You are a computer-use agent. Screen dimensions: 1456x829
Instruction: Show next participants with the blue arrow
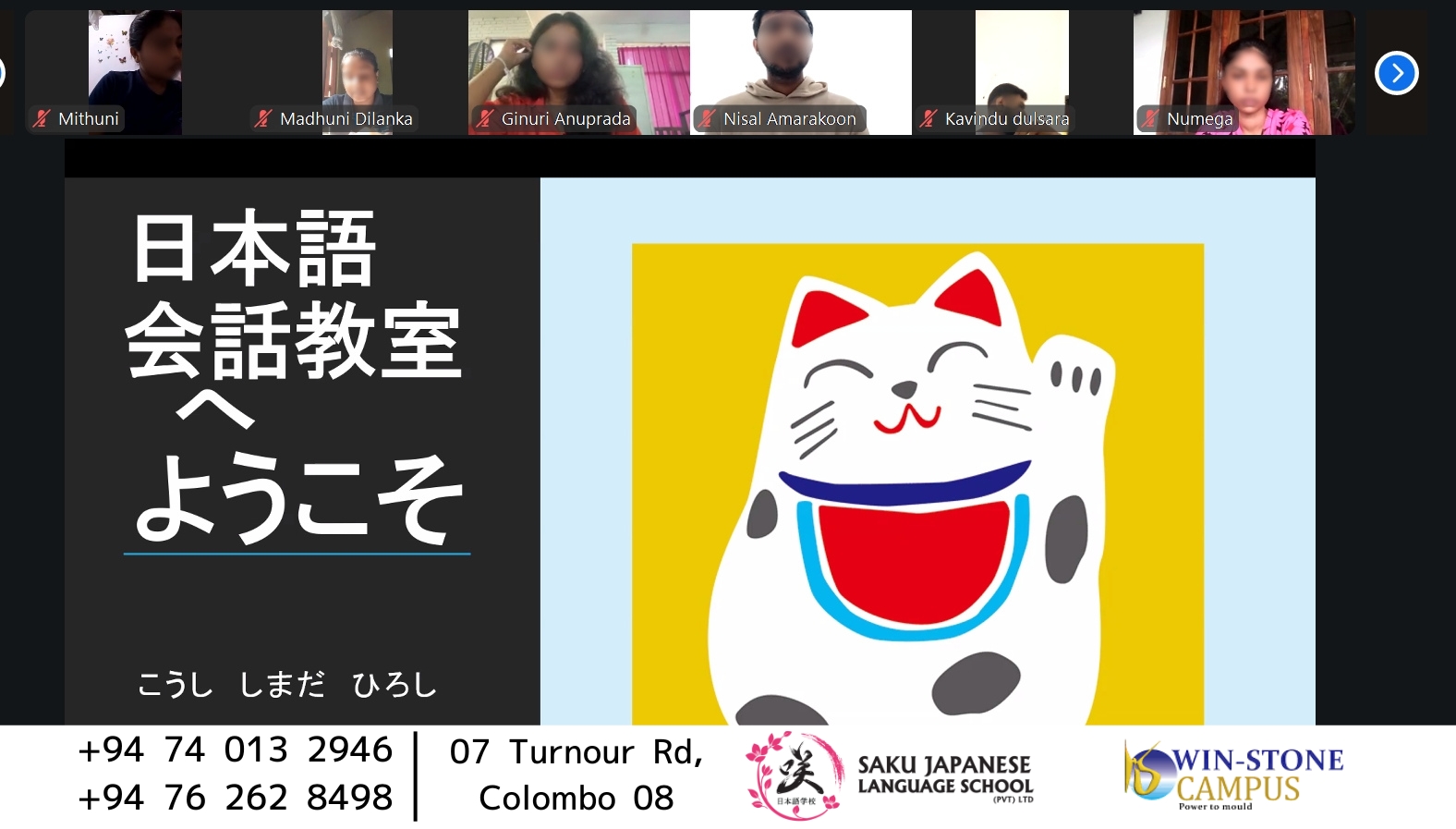pos(1396,73)
